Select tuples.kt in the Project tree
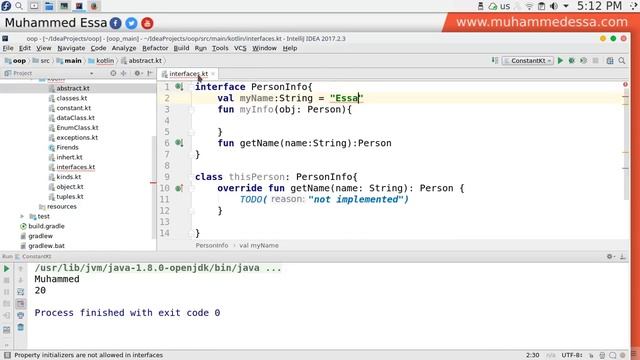Screen dimensions: 640x360 point(70,196)
